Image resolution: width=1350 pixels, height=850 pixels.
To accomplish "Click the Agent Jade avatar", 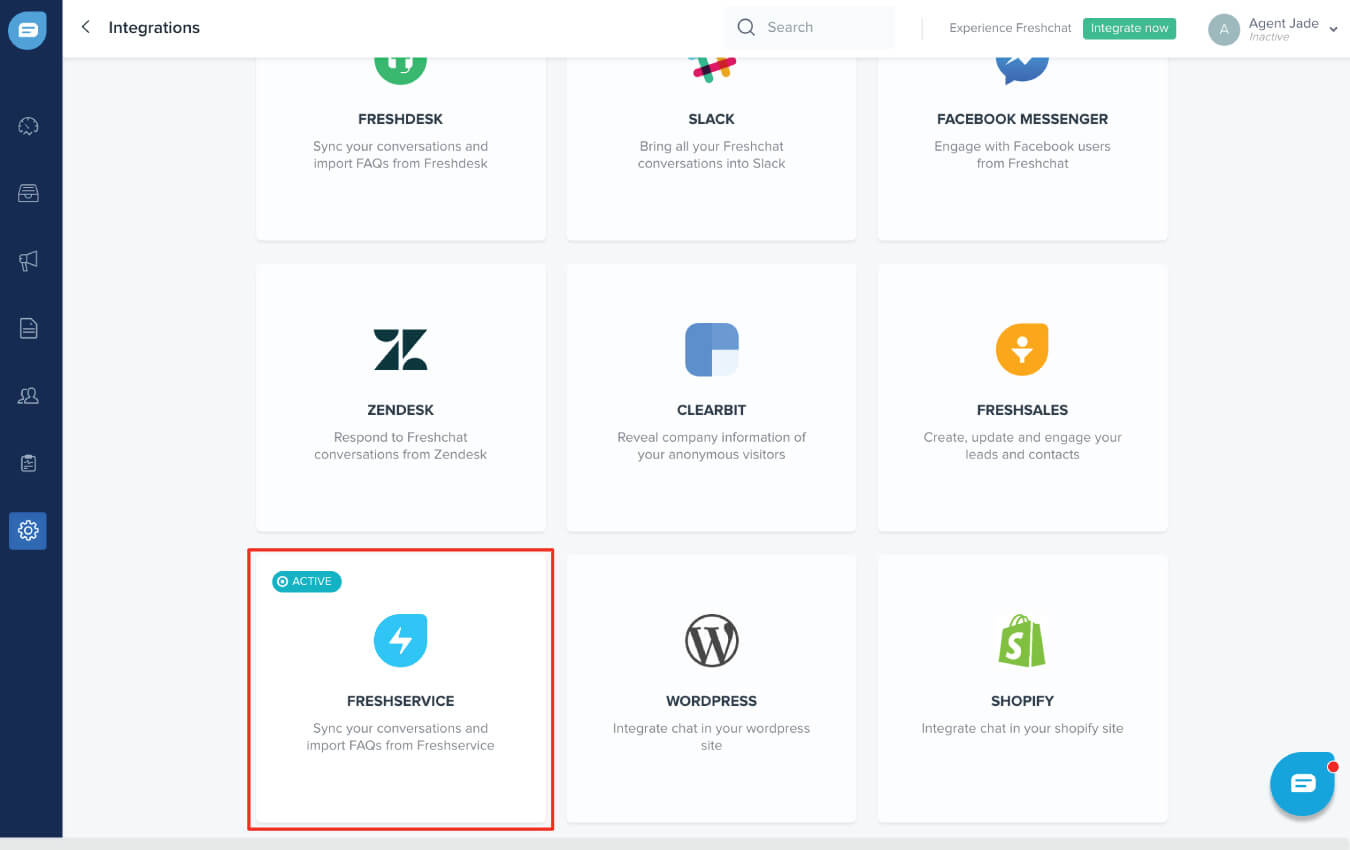I will (x=1224, y=30).
